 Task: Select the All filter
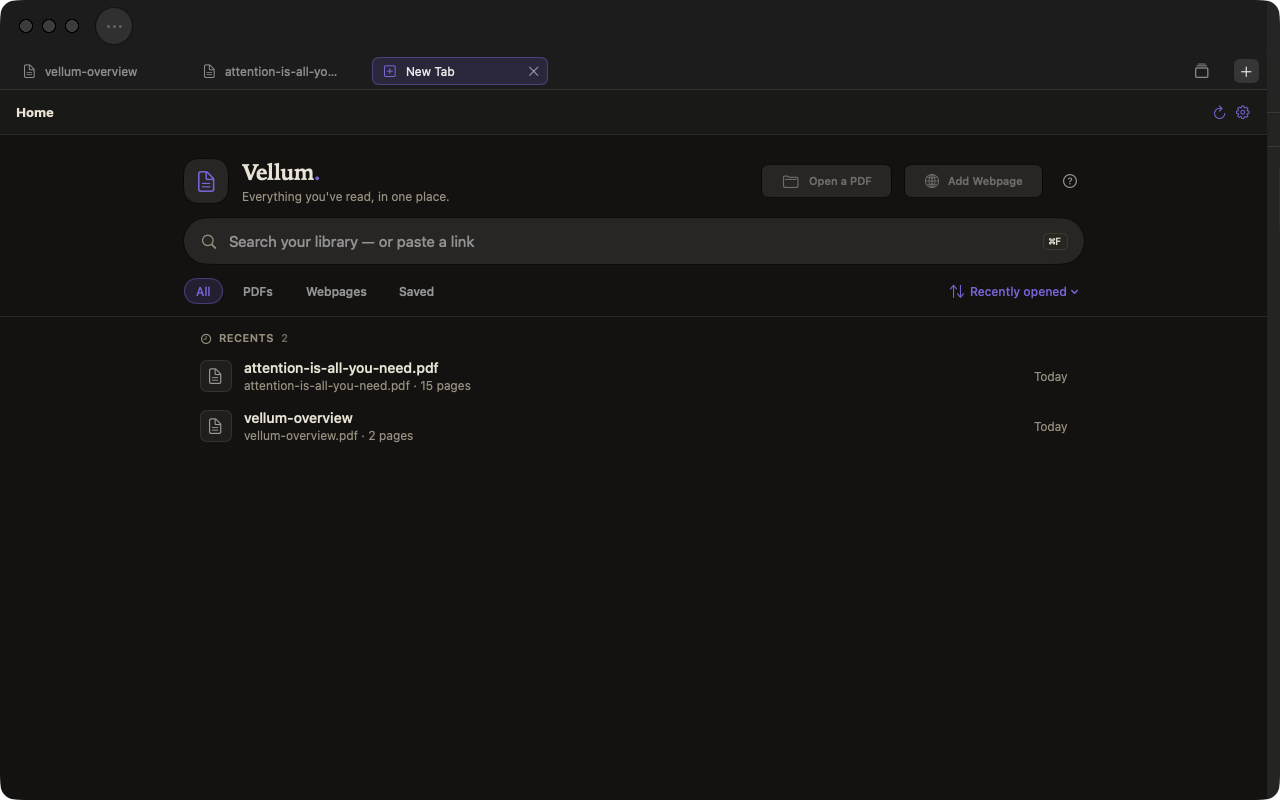203,291
